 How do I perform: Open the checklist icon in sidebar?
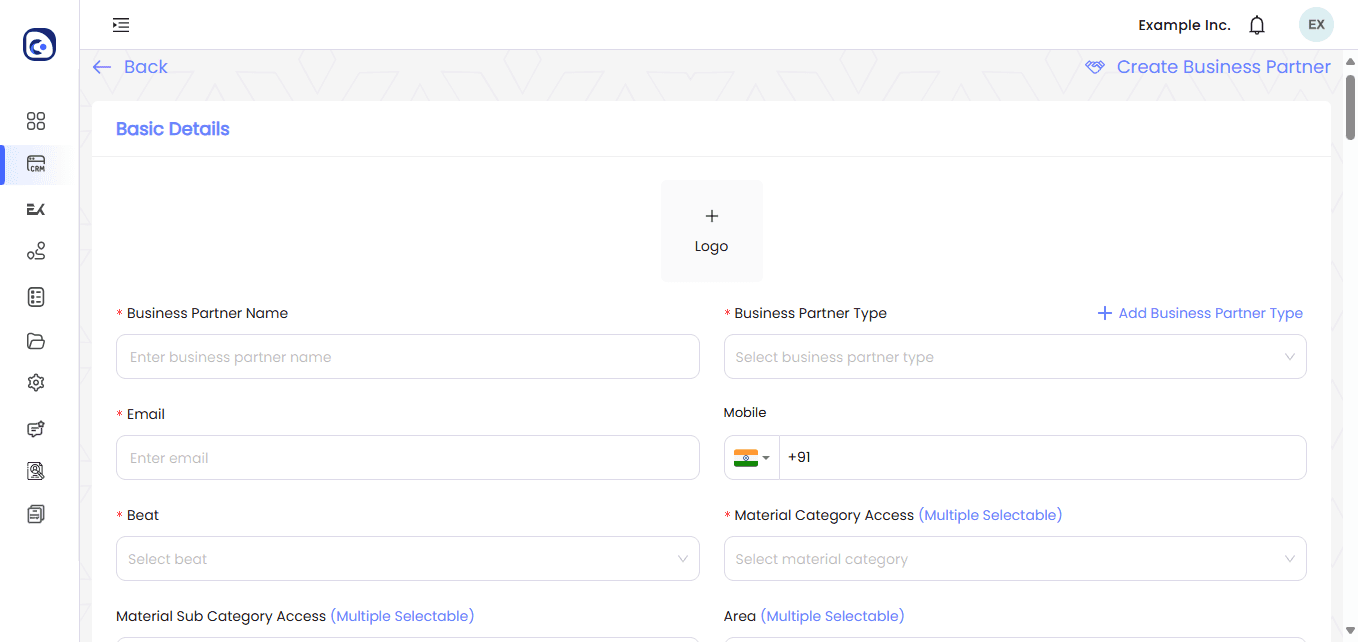[x=36, y=297]
